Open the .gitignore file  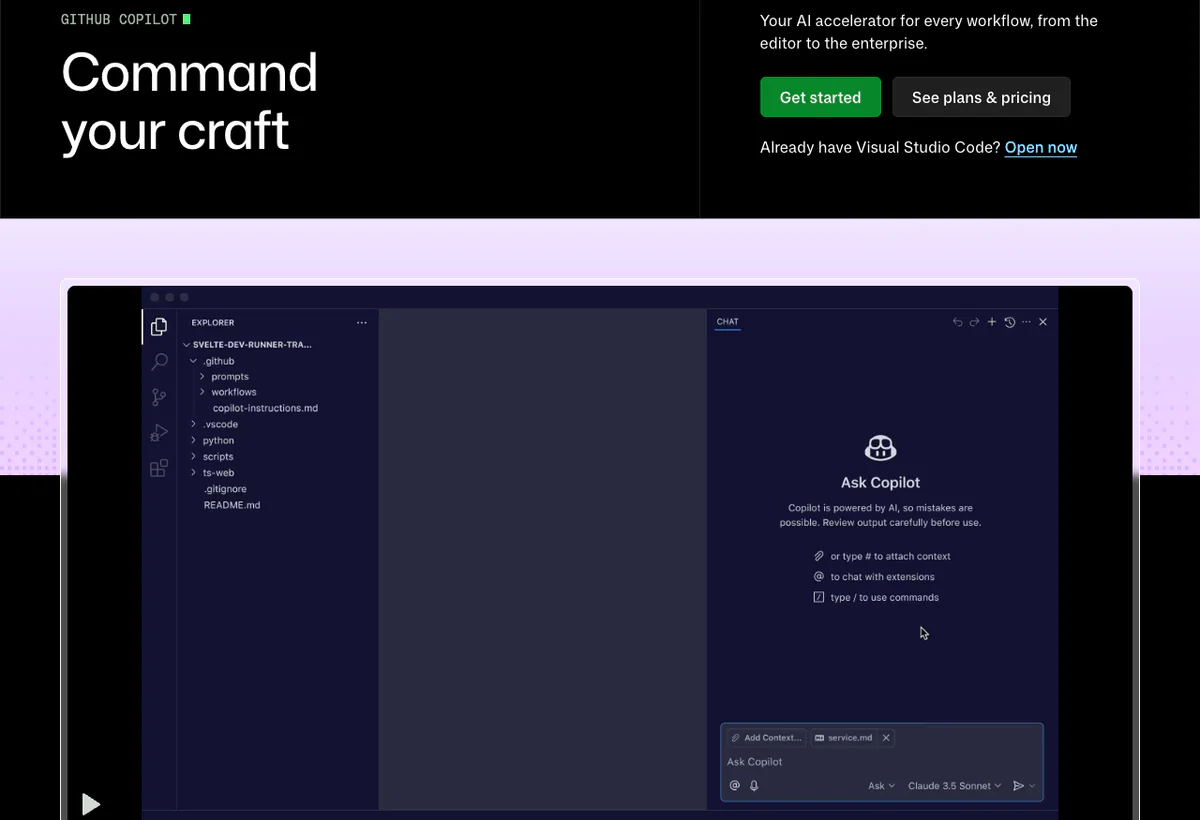click(x=225, y=489)
